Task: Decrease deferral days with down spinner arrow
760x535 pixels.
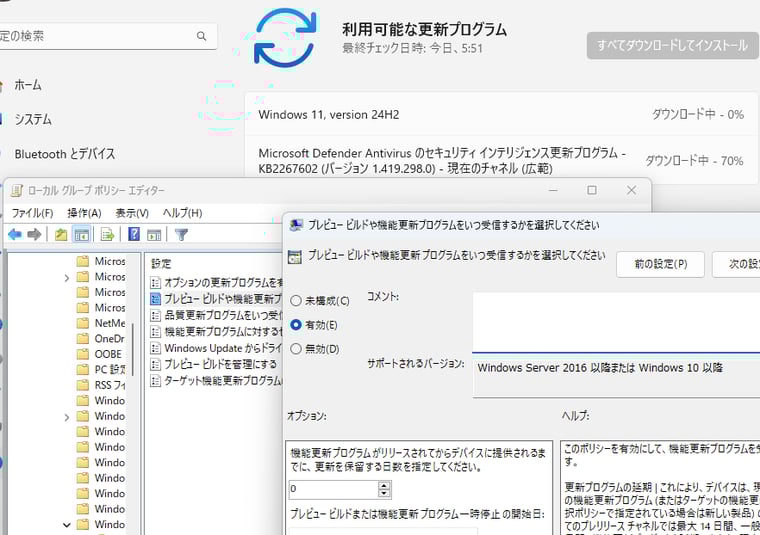Action: [x=384, y=493]
